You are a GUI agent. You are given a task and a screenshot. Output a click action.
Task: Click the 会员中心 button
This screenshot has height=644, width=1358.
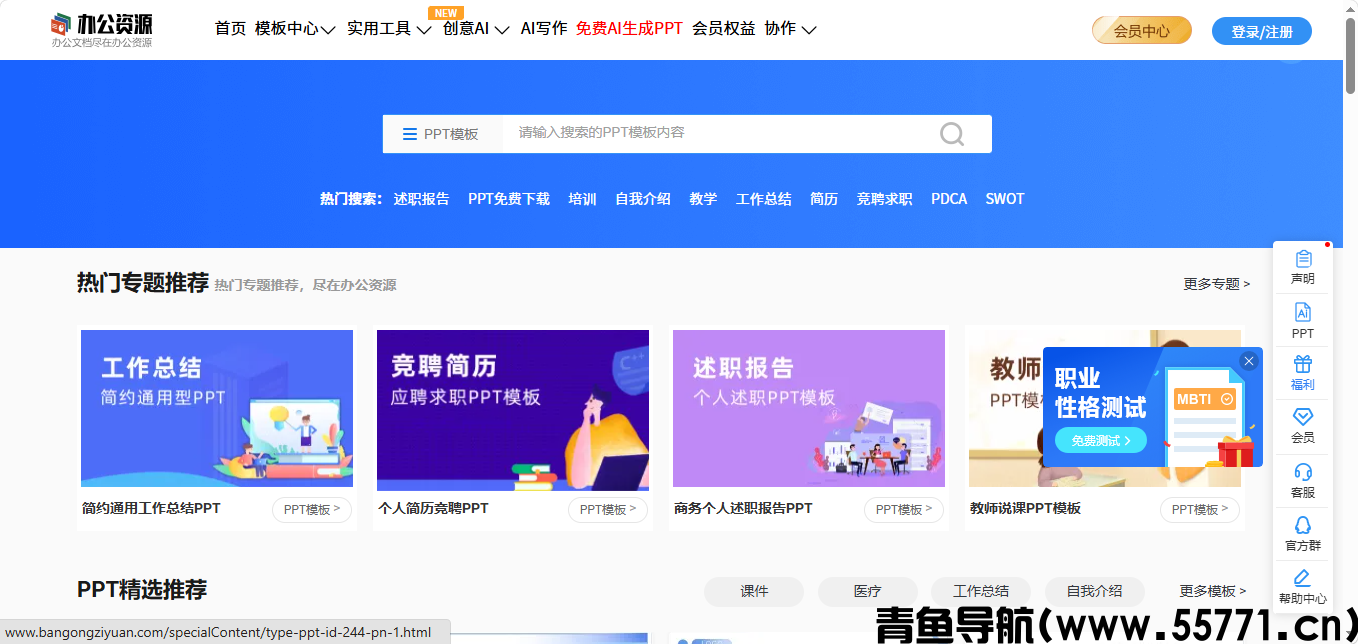[x=1142, y=31]
